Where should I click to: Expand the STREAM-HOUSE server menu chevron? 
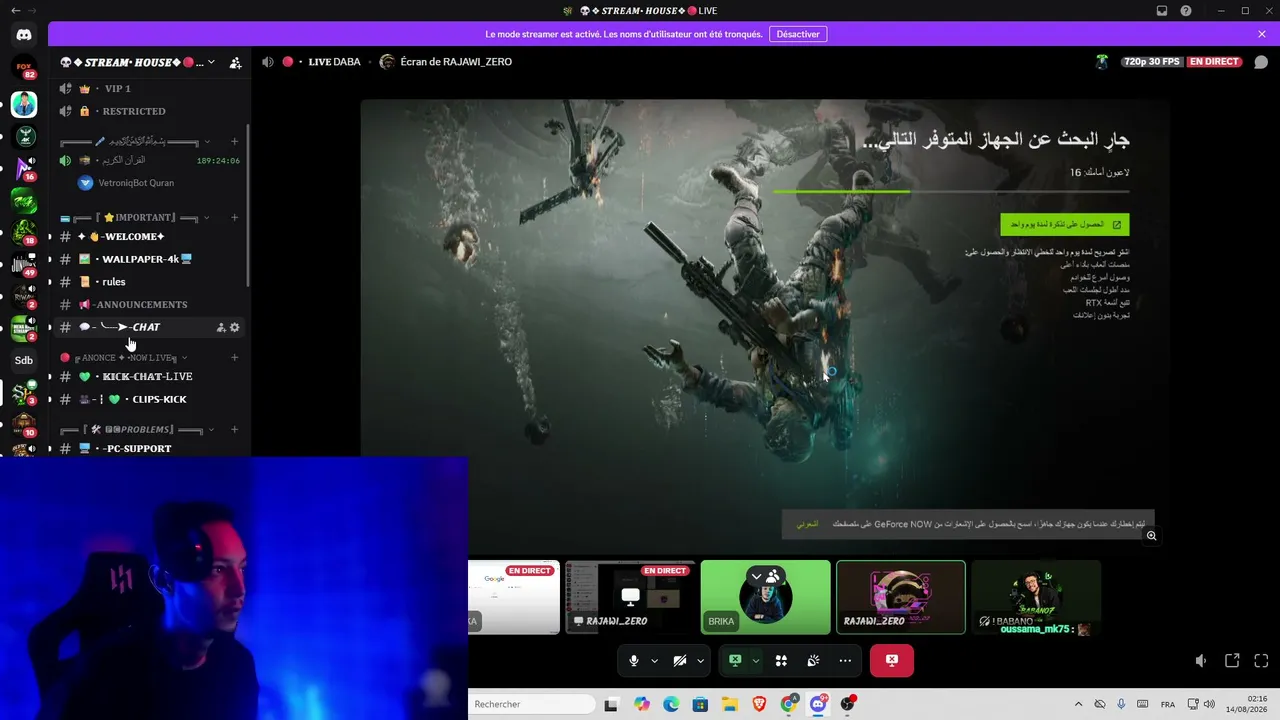point(211,62)
